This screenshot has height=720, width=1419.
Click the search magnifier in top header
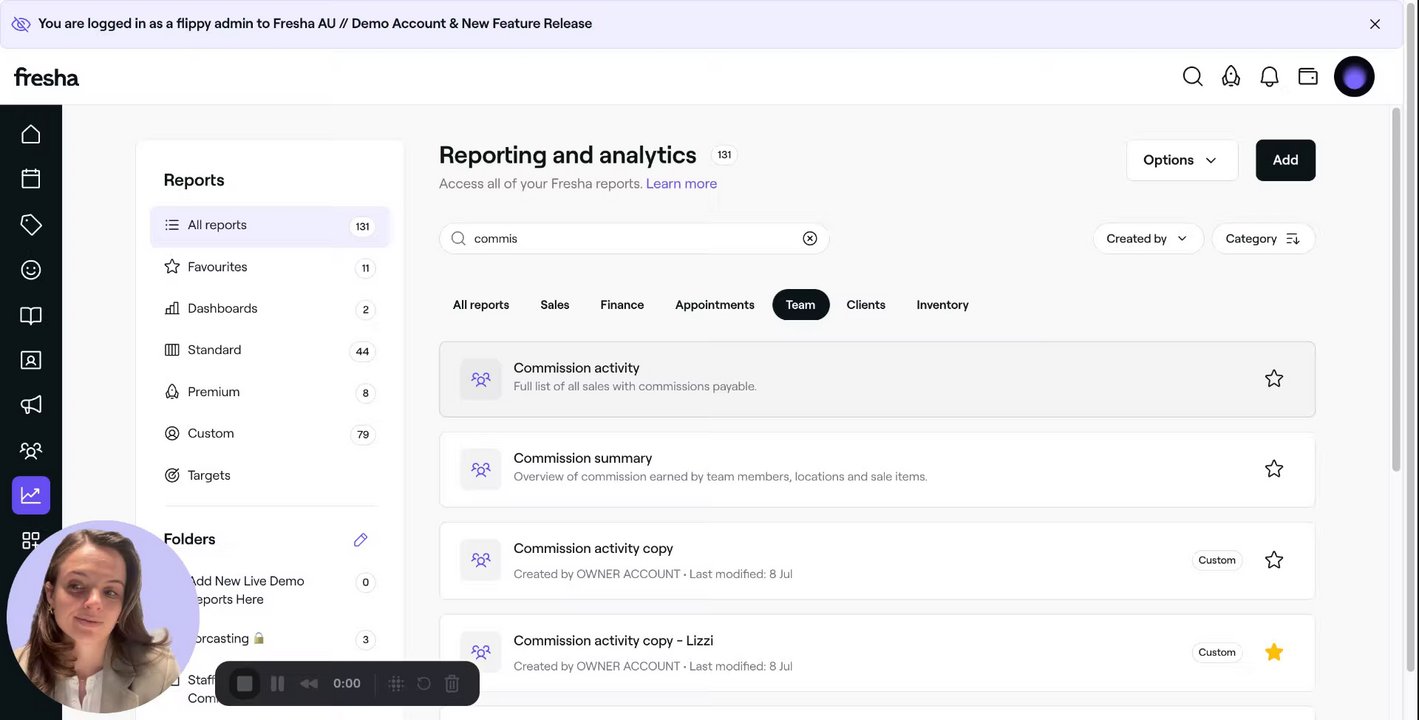tap(1193, 76)
